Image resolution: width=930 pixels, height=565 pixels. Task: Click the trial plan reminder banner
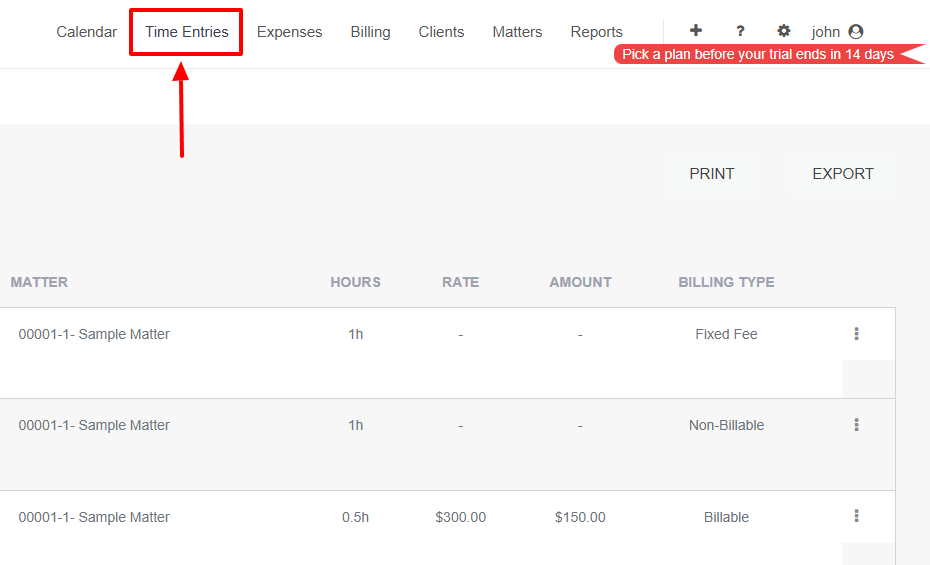[758, 54]
